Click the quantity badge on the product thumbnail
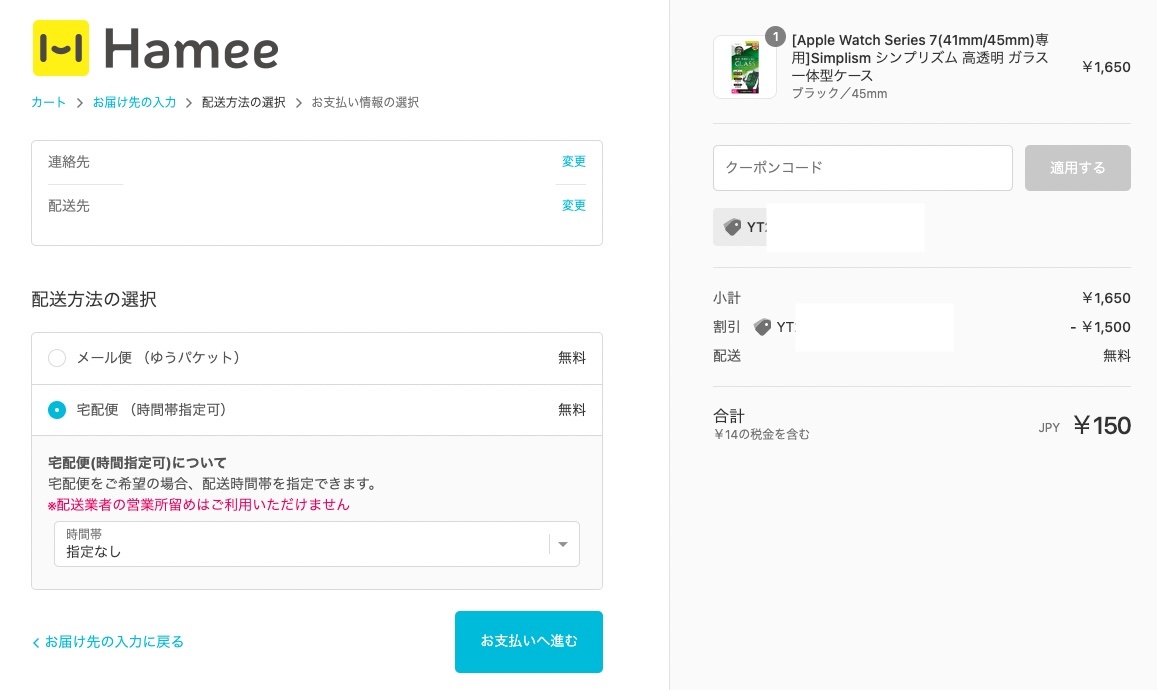The height and width of the screenshot is (690, 1157). pos(776,36)
